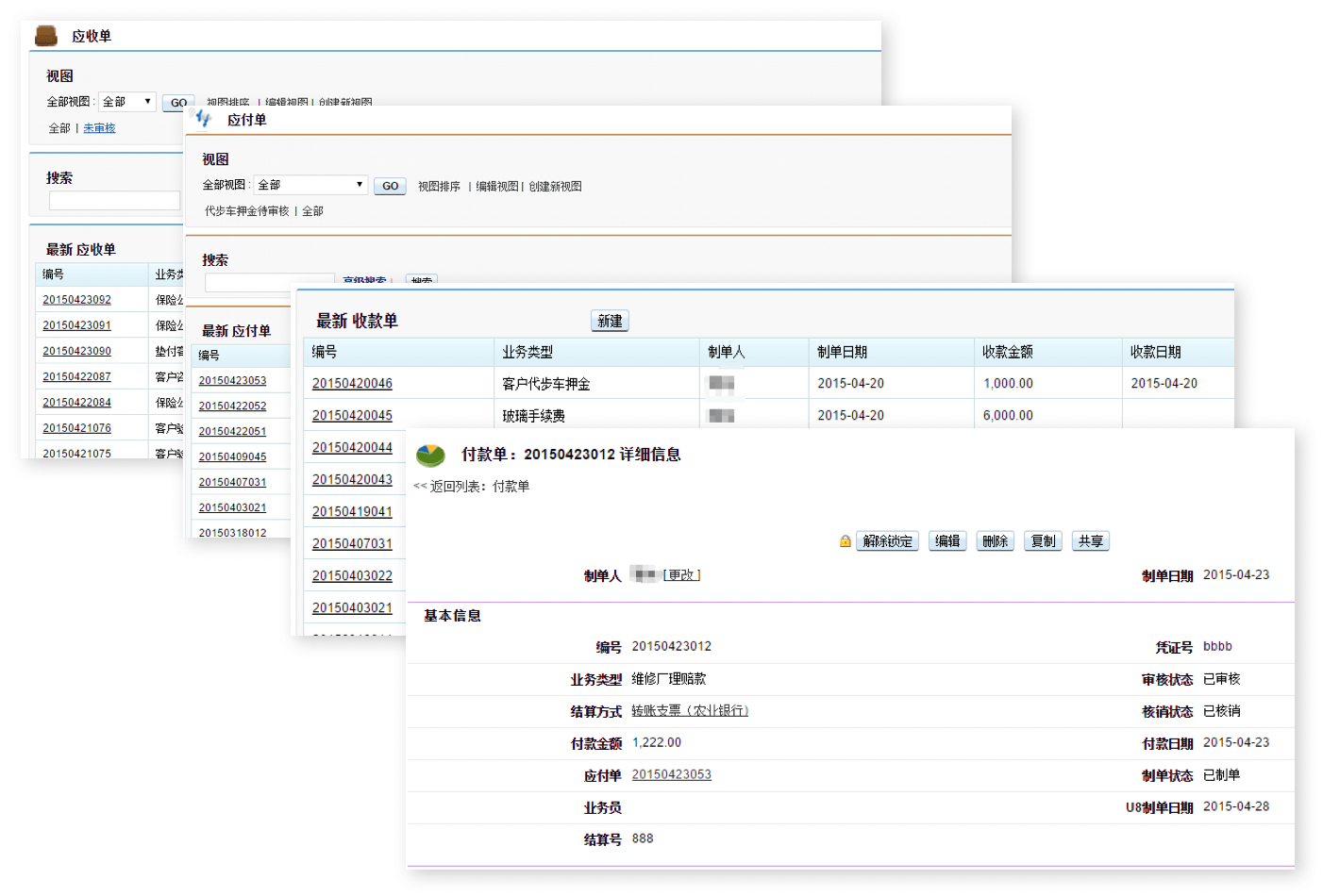The width and height of the screenshot is (1323, 896).
Task: Open 应收单 record 20150423092
Action: tap(76, 300)
